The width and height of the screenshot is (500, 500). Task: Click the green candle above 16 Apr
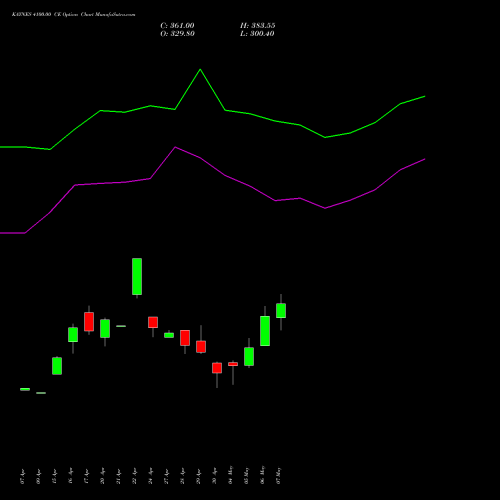[73, 335]
